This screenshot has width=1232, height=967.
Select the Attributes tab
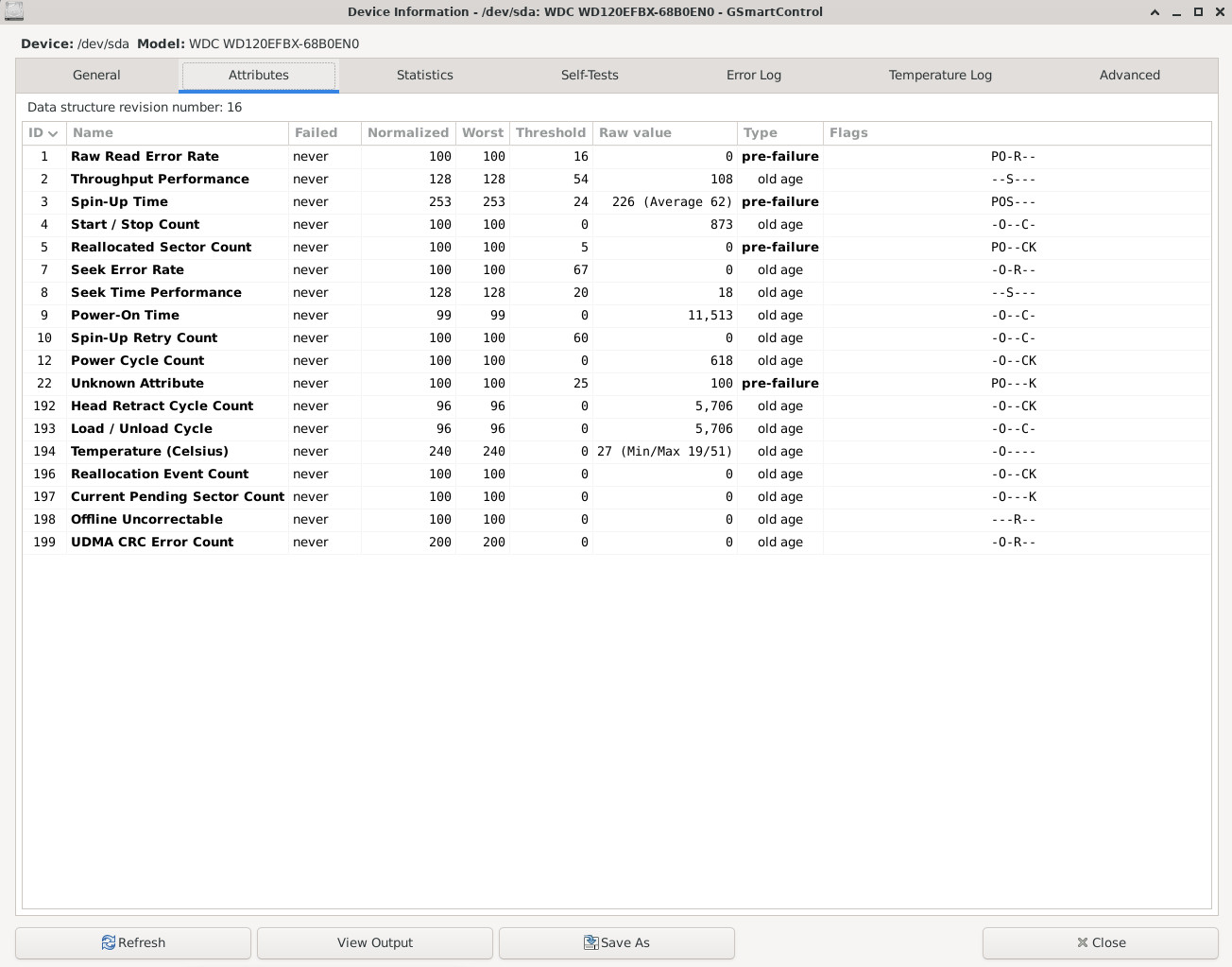pyautogui.click(x=259, y=76)
